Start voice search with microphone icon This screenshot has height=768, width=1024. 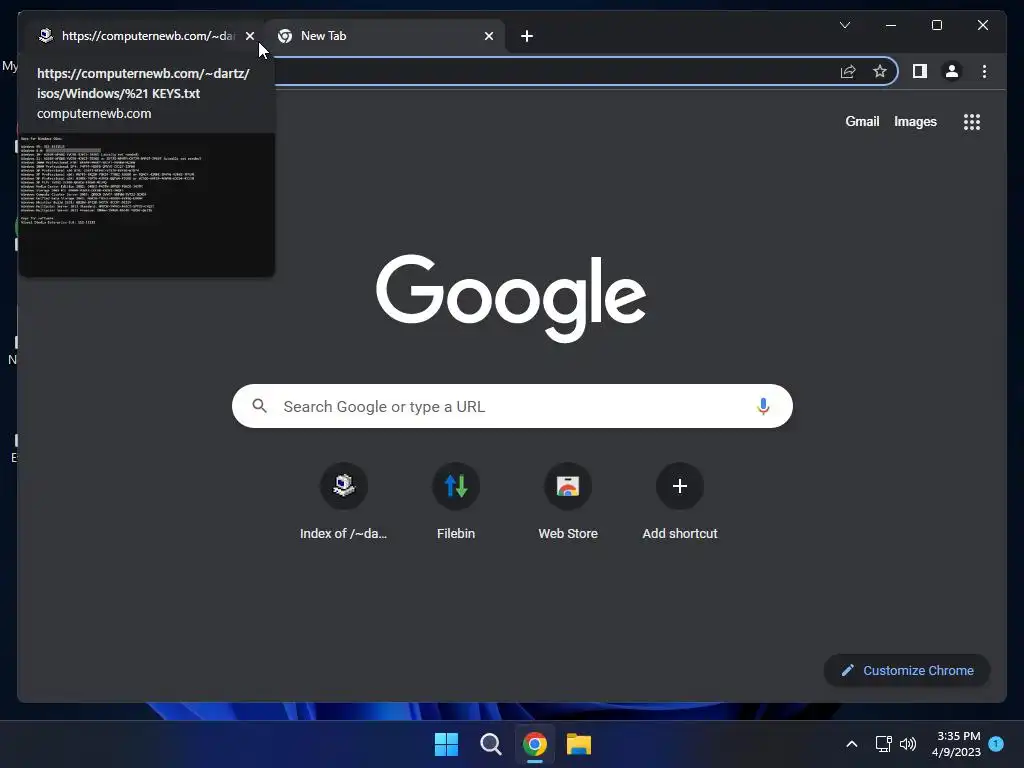[x=763, y=406]
